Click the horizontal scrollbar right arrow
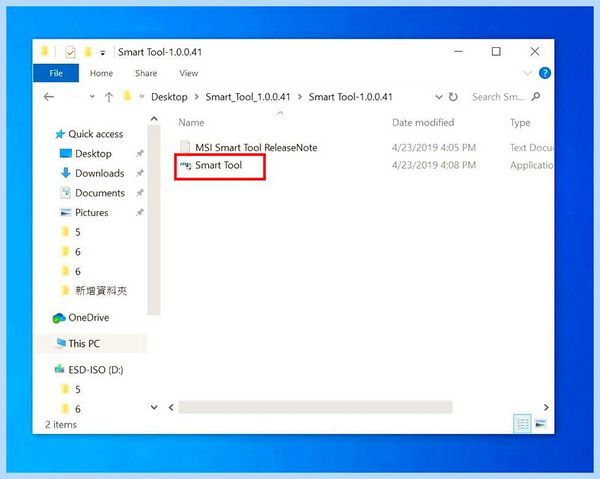 (546, 407)
